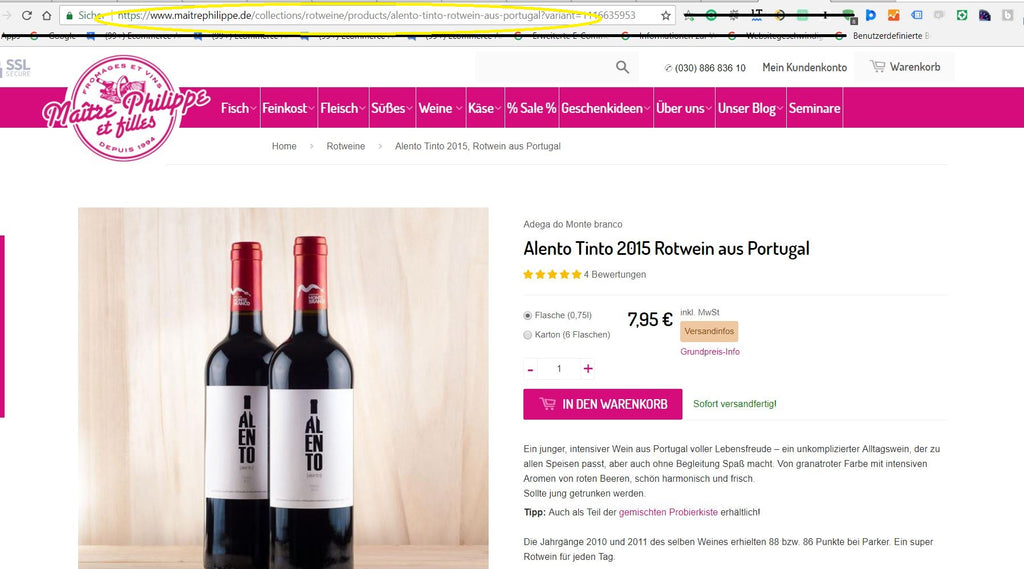Reload the page with the refresh icon

(x=27, y=15)
